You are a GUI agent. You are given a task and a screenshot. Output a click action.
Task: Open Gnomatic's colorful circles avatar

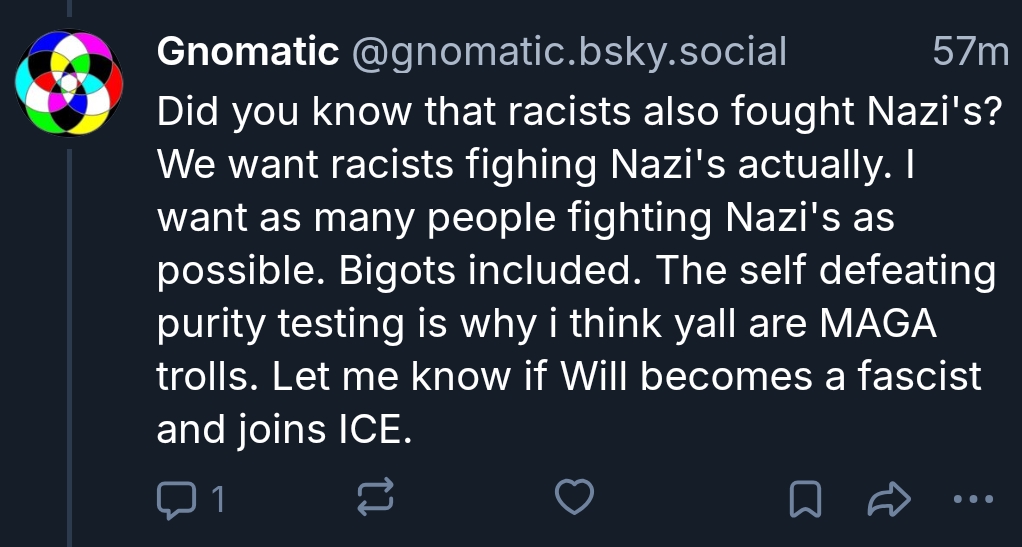(x=69, y=83)
